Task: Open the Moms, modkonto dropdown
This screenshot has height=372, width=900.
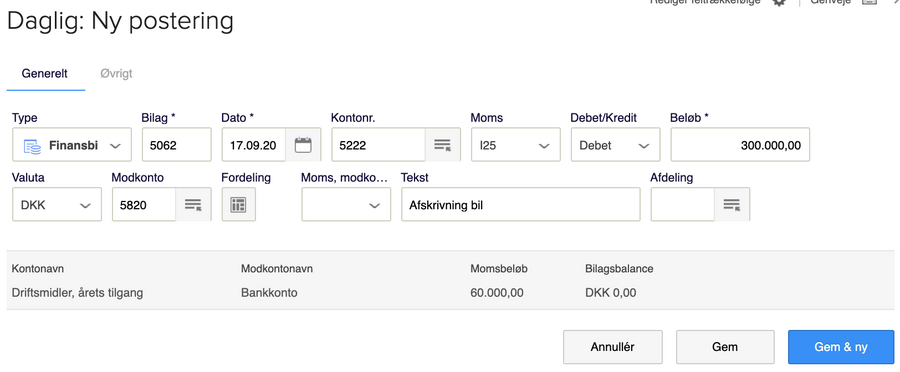Action: click(346, 204)
